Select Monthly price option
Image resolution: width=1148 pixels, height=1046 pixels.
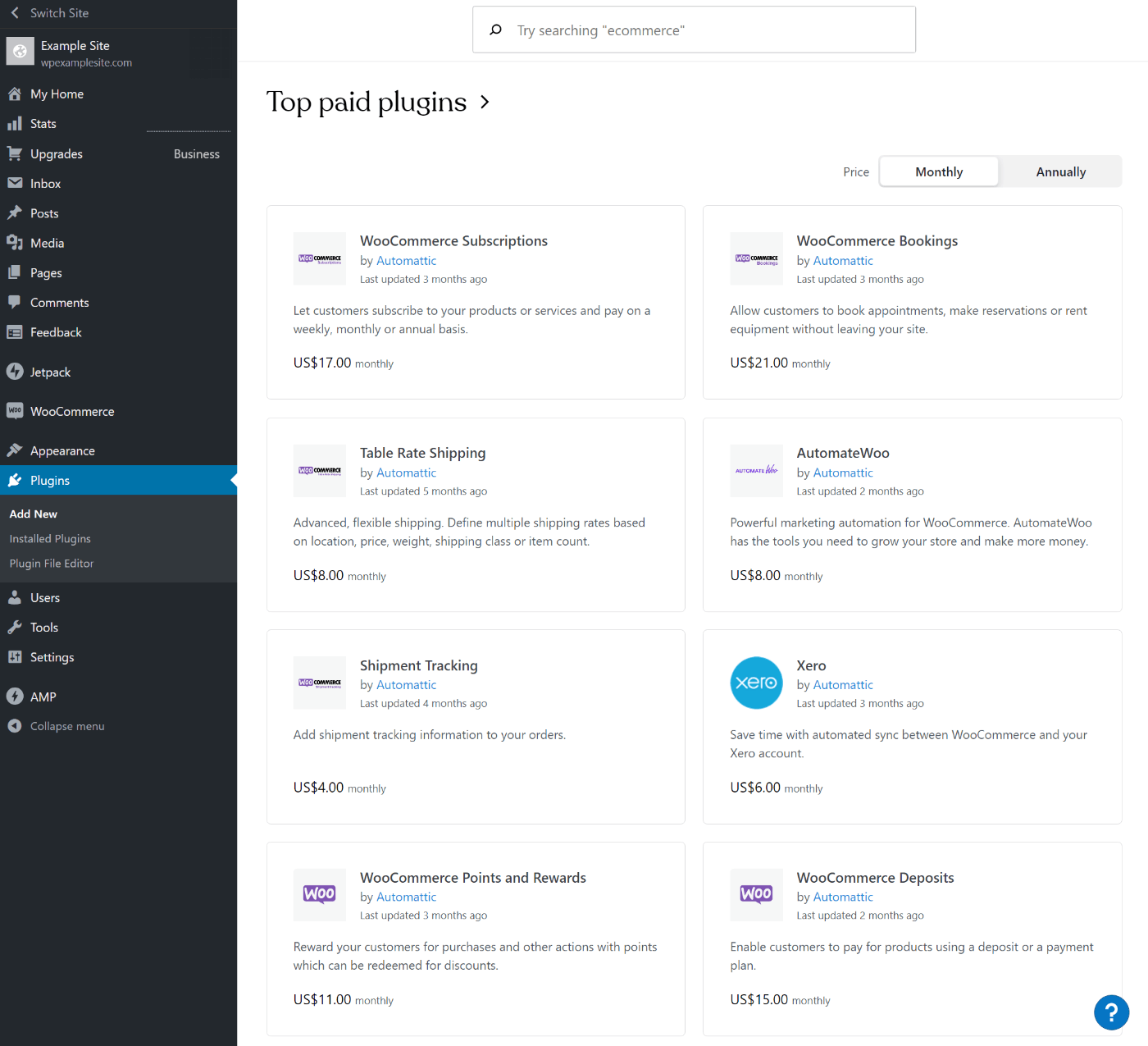(x=939, y=171)
